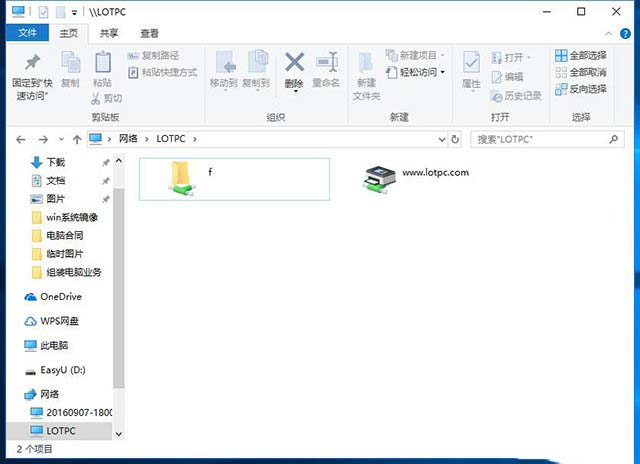The height and width of the screenshot is (464, 640).
Task: Open the File (文件) tab
Action: tap(27, 33)
